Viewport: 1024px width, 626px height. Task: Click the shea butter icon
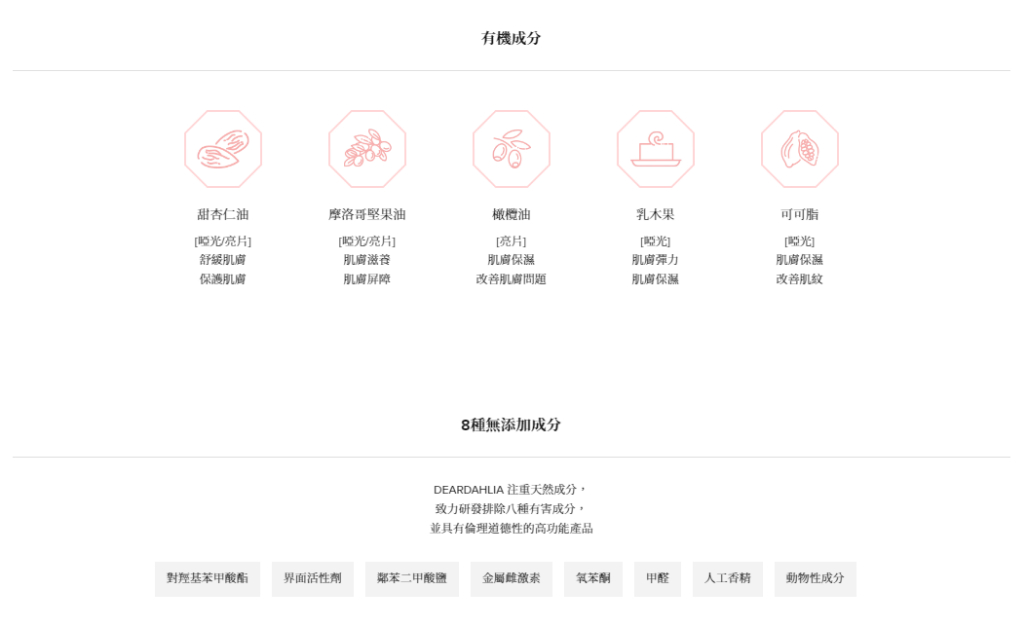(655, 149)
